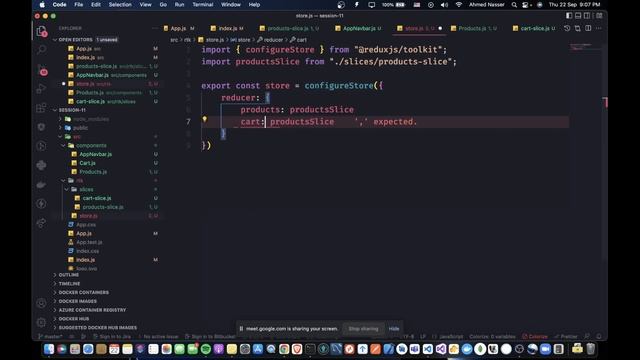The image size is (640, 360).
Task: Open the Python icon in activity bar
Action: pos(41,165)
